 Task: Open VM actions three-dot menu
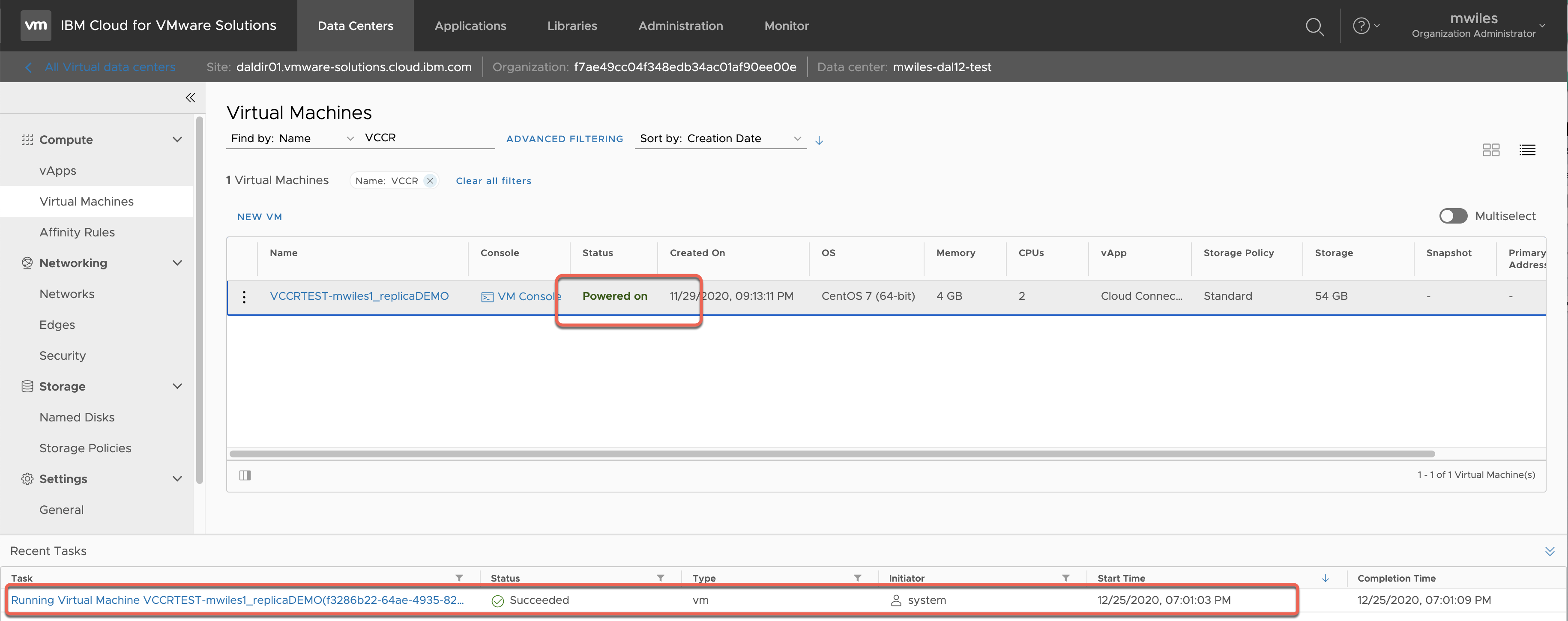244,296
